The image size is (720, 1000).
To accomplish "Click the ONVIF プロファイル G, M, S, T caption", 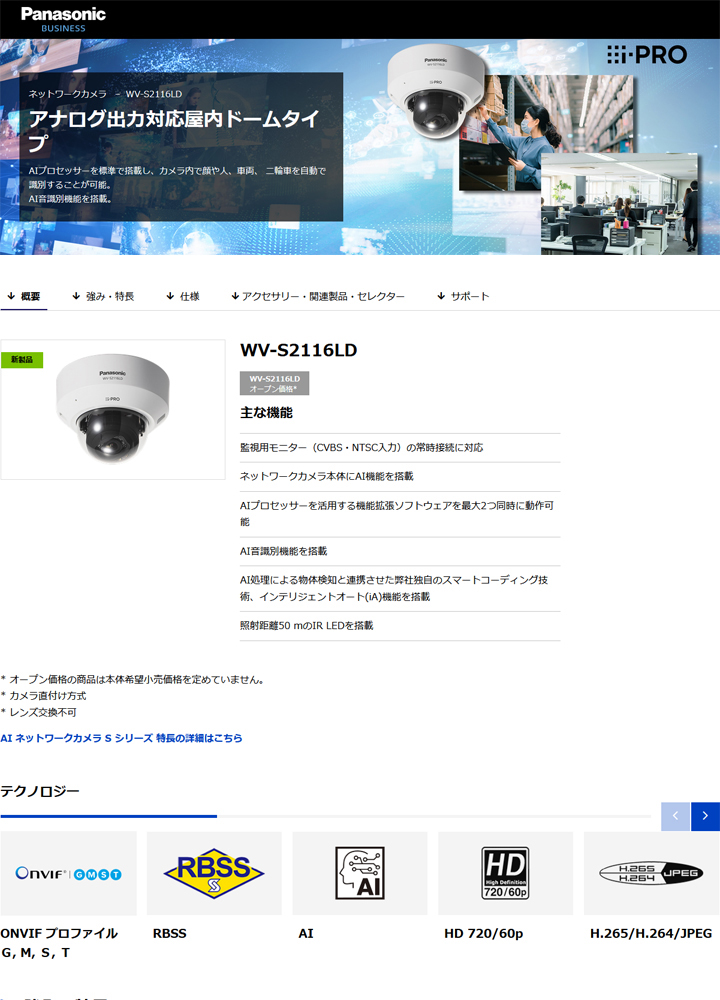I will click(x=59, y=942).
